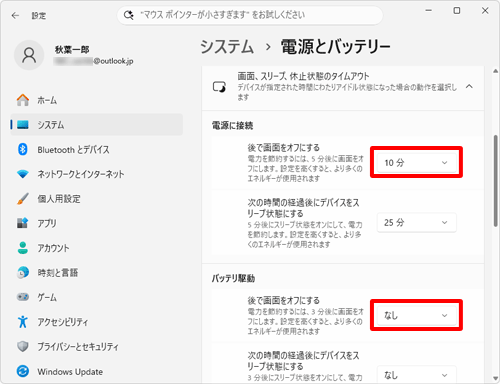Click the settings search box

point(250,15)
